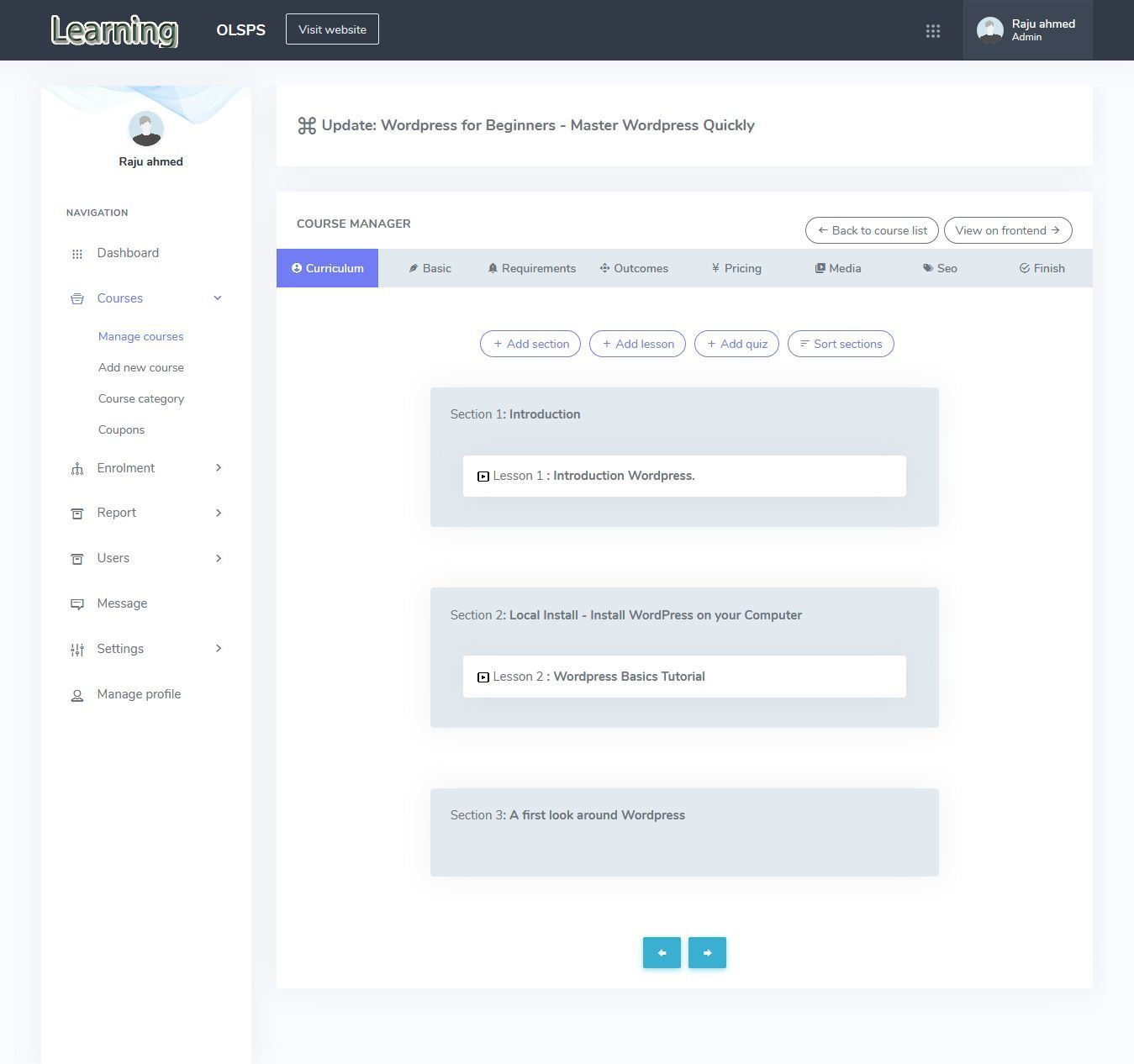Click the Add quiz button
The width and height of the screenshot is (1134, 1064).
[737, 344]
